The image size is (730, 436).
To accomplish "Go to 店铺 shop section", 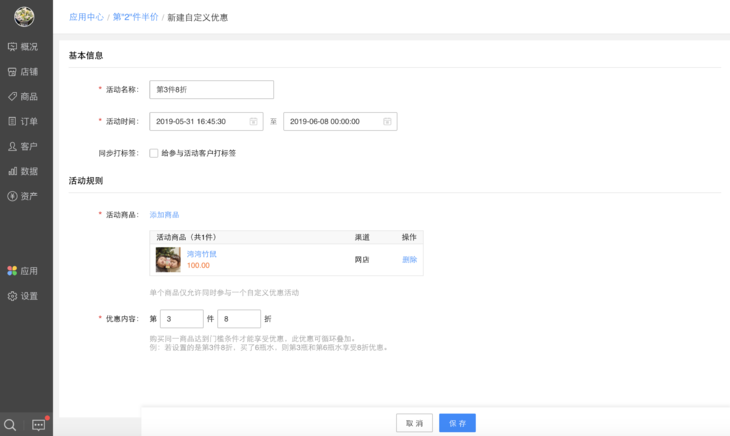I will 24,72.
